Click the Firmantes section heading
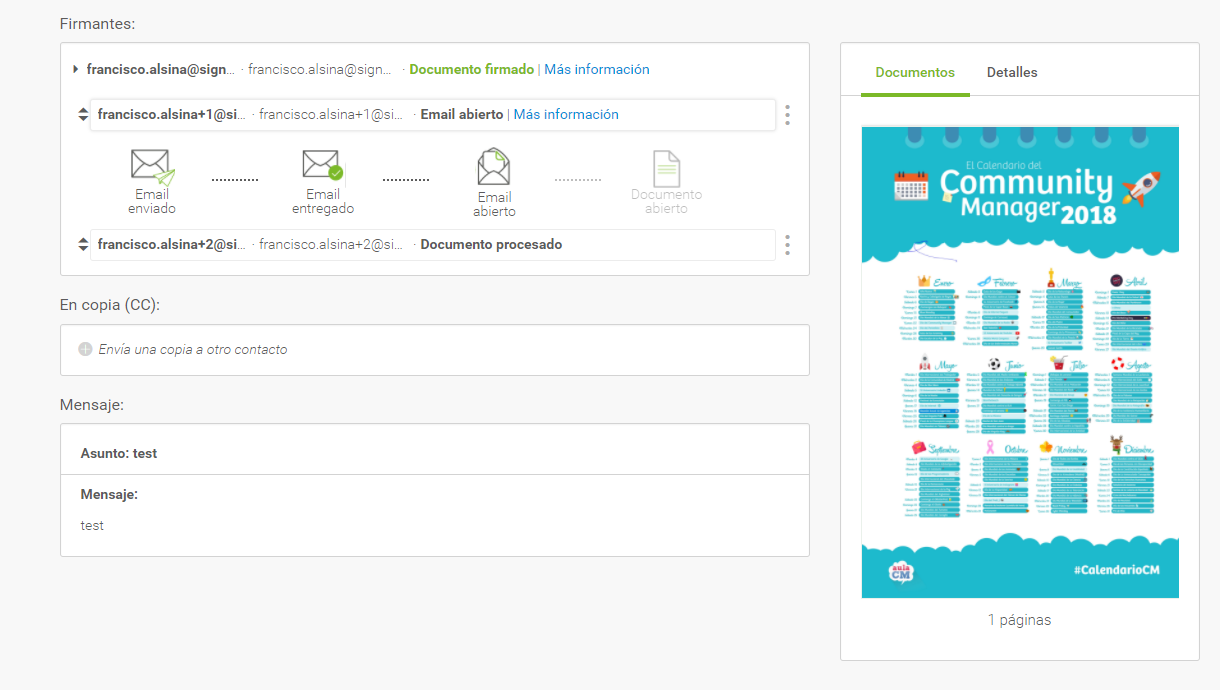The width and height of the screenshot is (1220, 690). point(98,23)
